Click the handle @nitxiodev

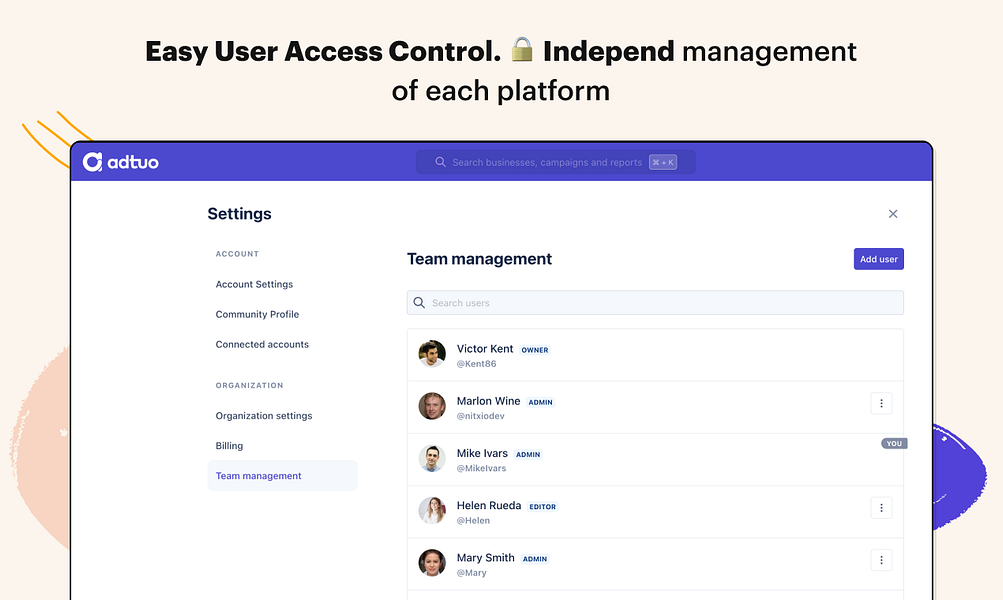click(480, 416)
